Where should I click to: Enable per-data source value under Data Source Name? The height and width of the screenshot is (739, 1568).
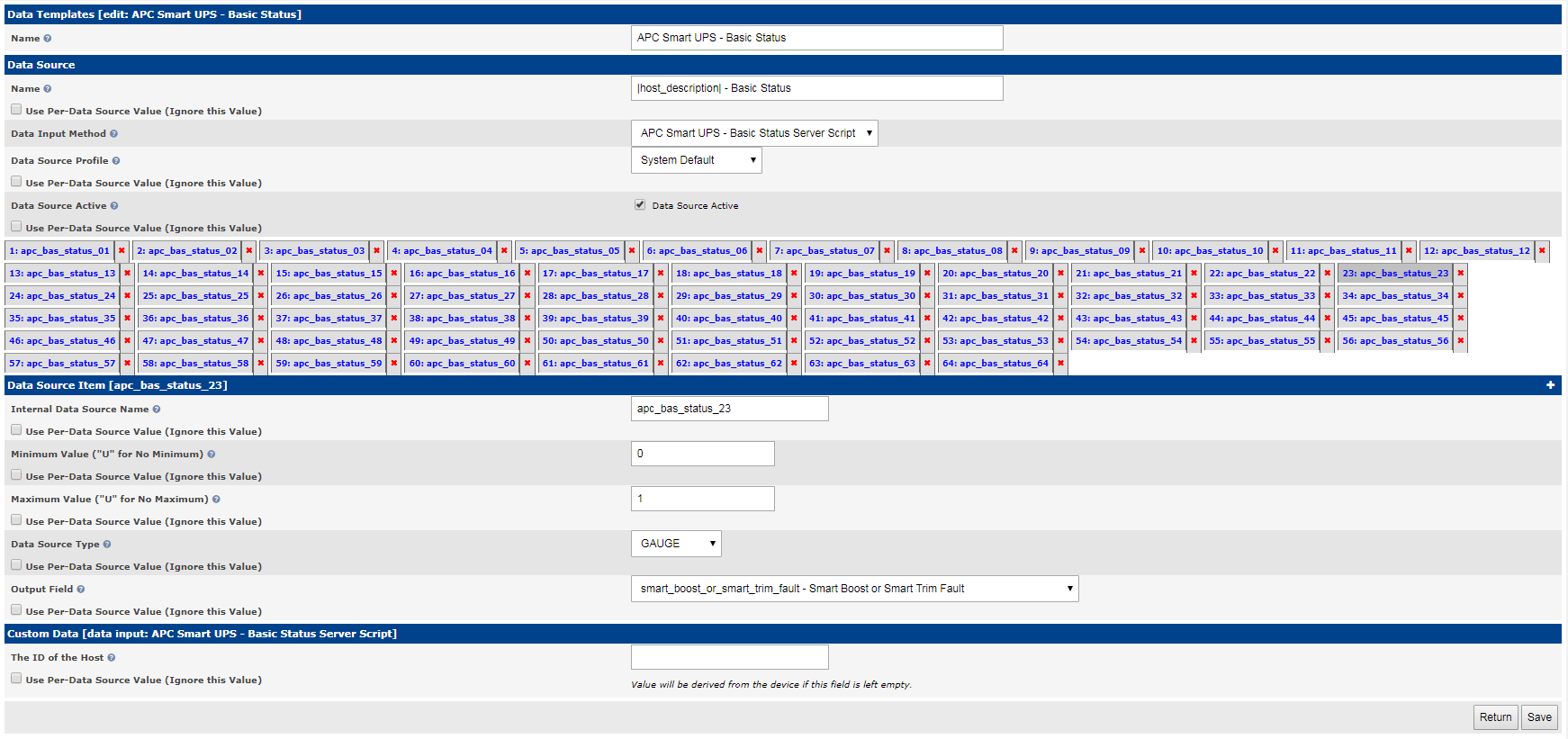coord(16,110)
